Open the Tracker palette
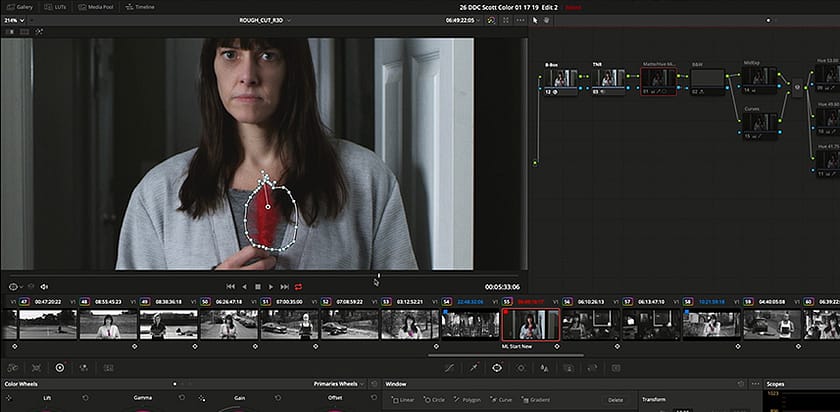The image size is (840, 412). tap(521, 368)
